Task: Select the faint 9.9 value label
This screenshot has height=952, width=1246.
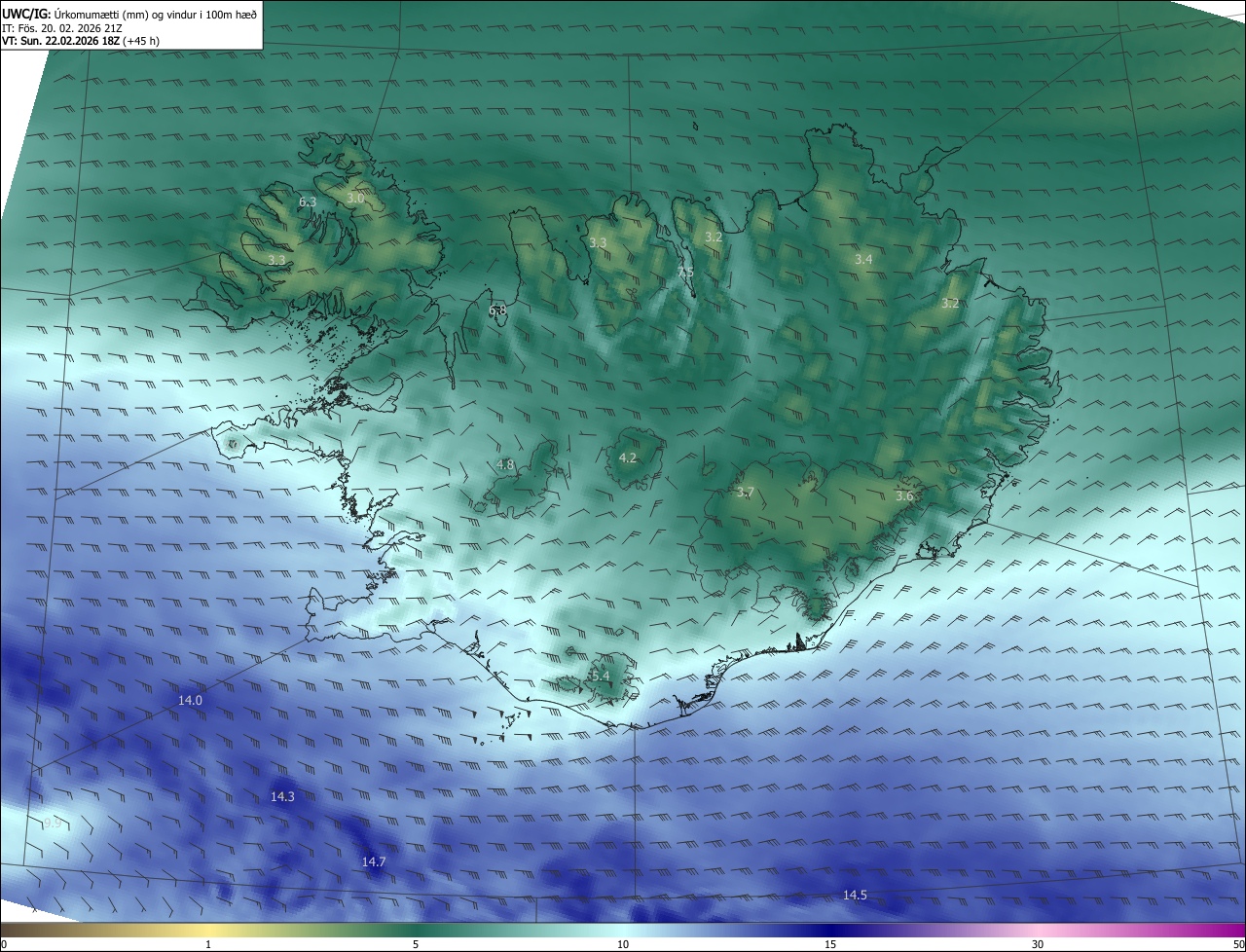Action: click(53, 823)
